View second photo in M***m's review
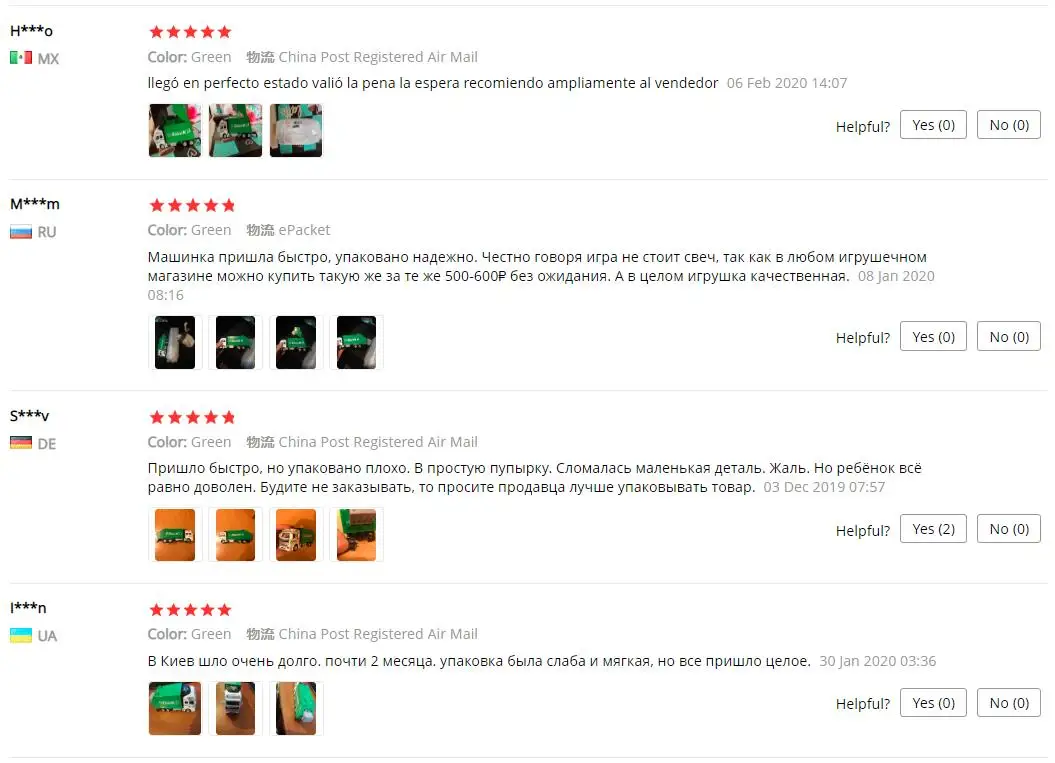The width and height of the screenshot is (1055, 763). [235, 342]
